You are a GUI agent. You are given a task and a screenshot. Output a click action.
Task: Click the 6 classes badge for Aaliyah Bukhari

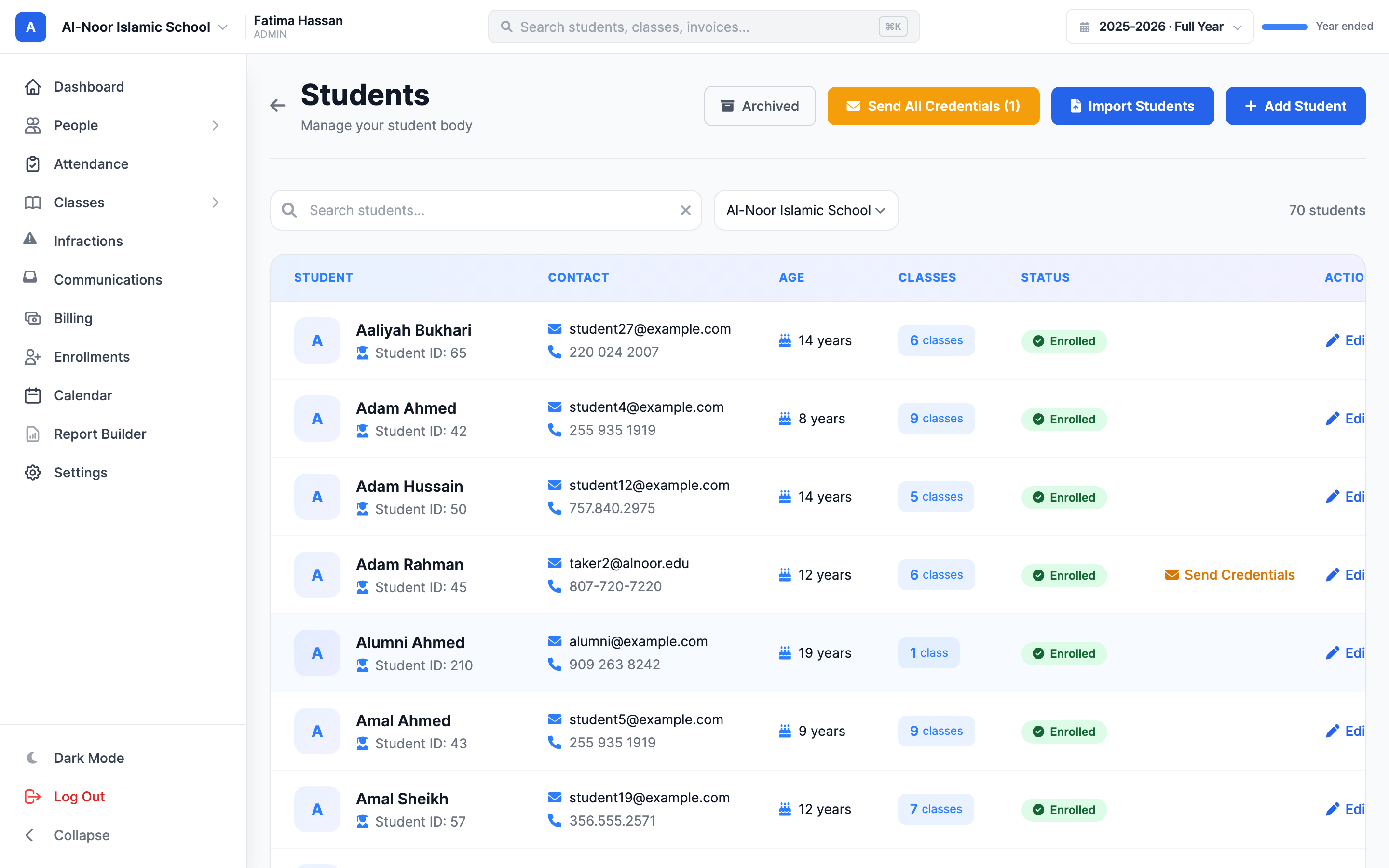[936, 340]
